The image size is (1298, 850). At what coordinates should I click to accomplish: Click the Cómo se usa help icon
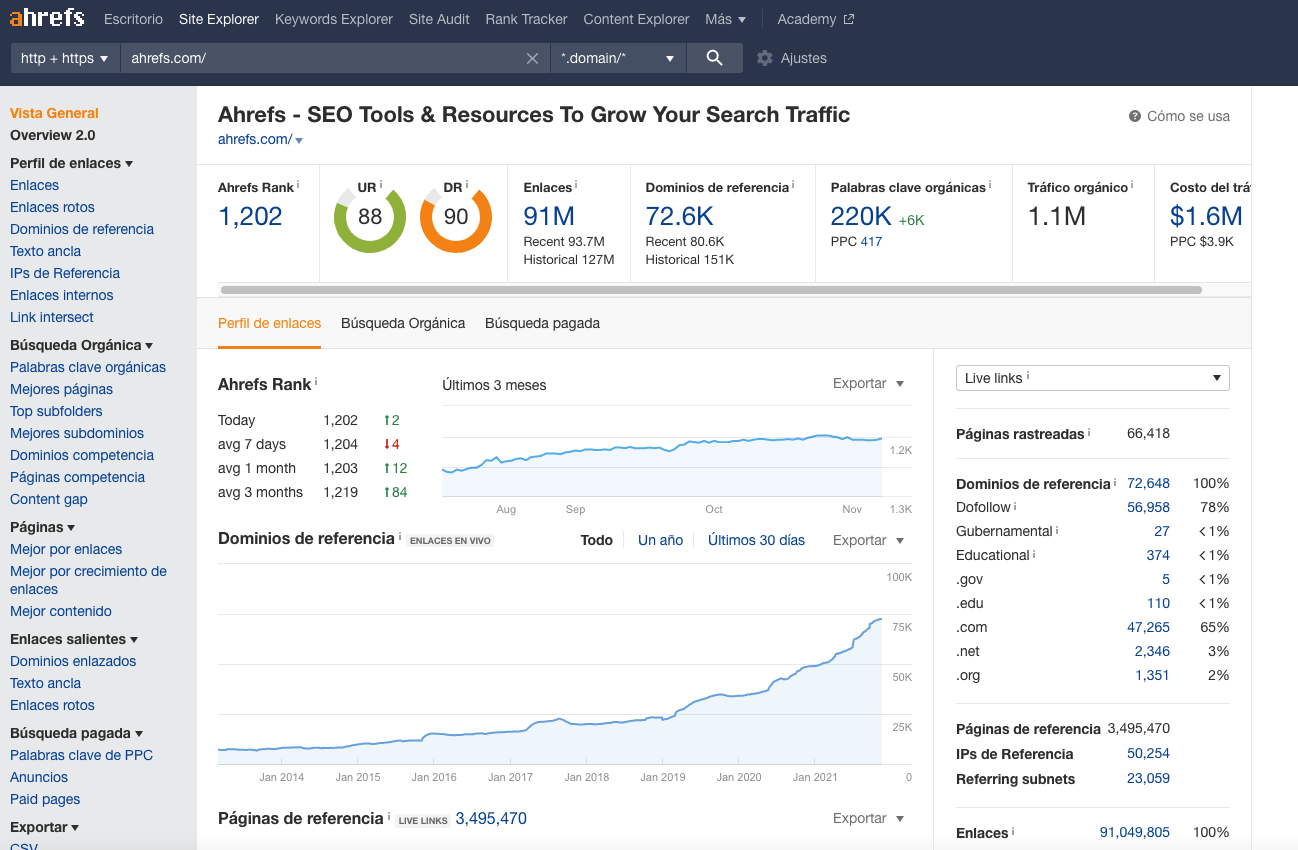pyautogui.click(x=1135, y=116)
